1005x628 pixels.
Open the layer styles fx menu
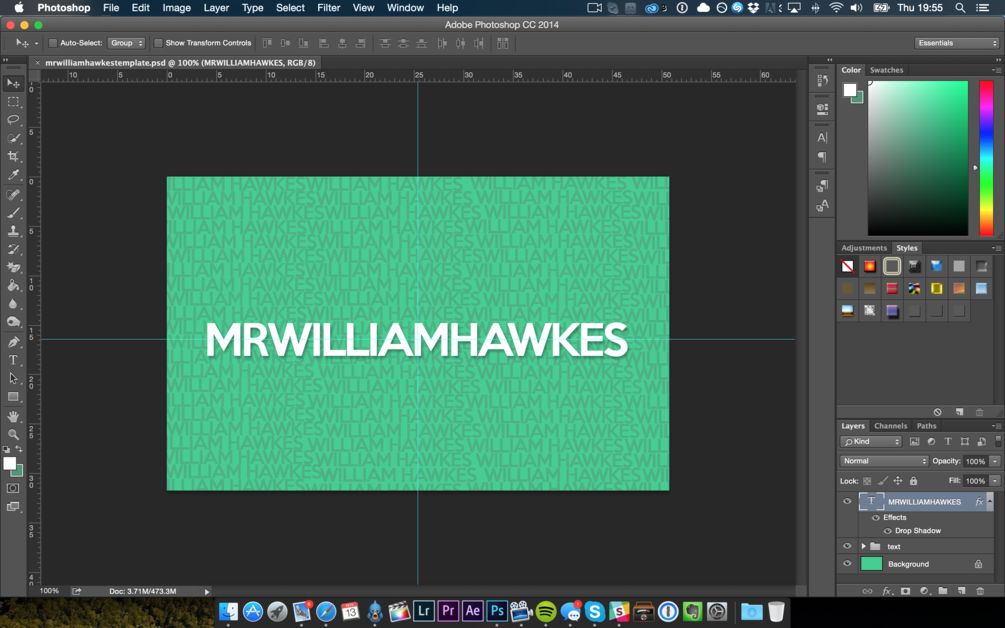point(885,591)
